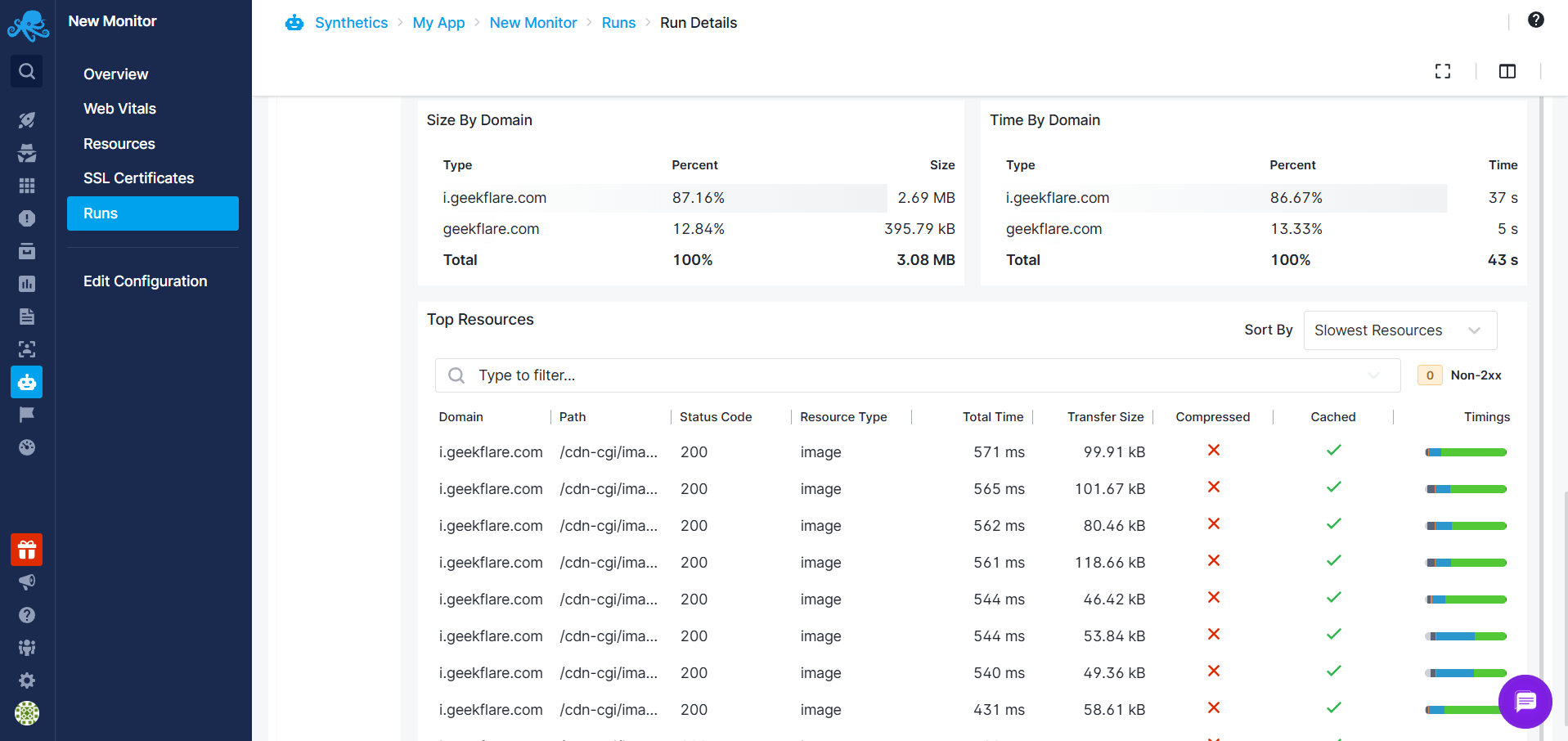
Task: Open the purple chat bubble widget
Action: [1525, 702]
